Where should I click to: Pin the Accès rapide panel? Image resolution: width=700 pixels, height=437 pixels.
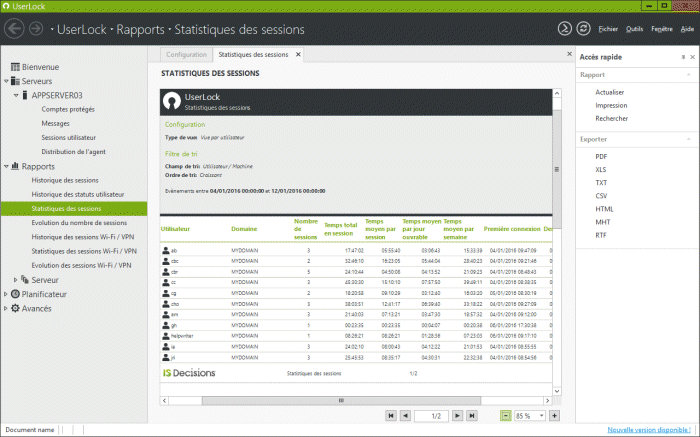[683, 57]
